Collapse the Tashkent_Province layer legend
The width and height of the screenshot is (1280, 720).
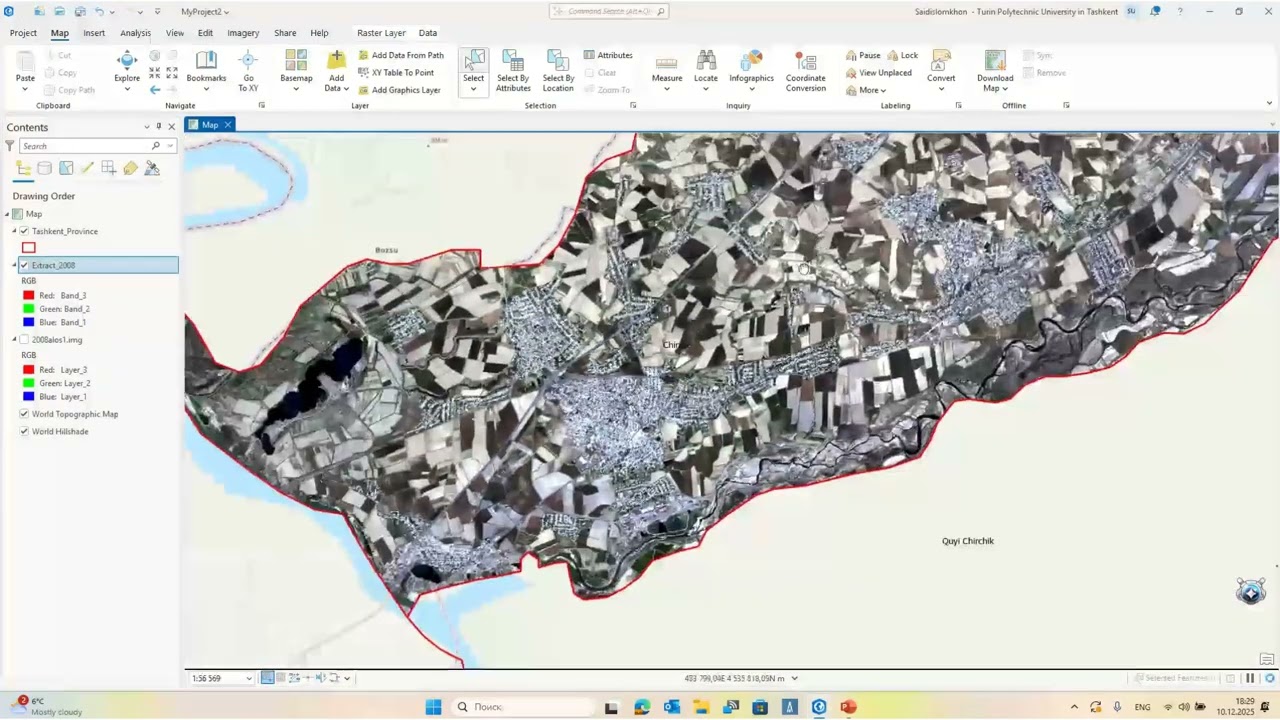[x=15, y=231]
